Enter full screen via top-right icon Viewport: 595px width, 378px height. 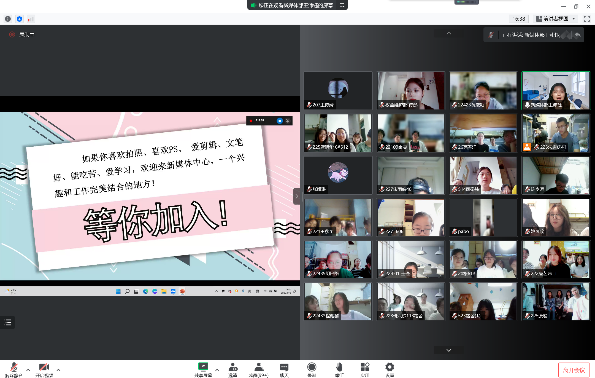(x=587, y=19)
